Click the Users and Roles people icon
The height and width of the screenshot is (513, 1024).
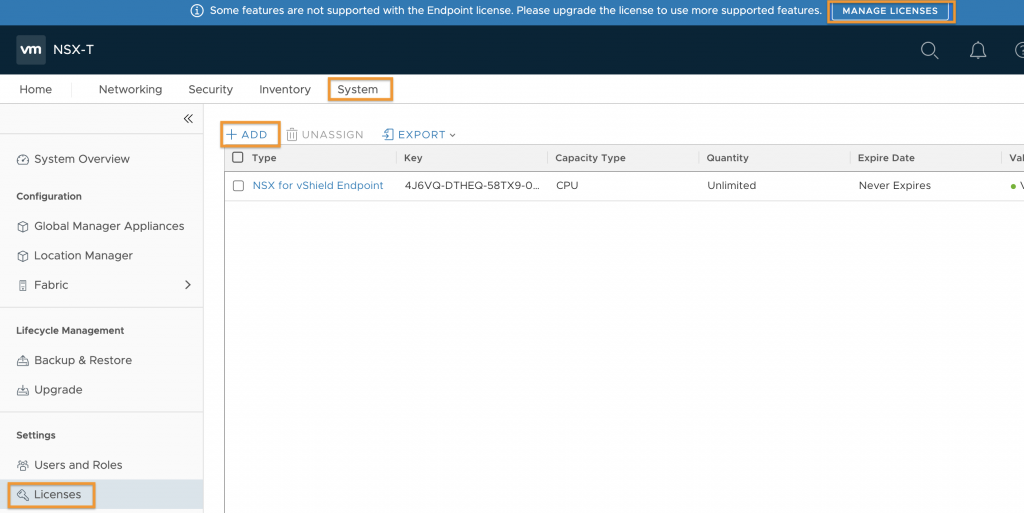pyautogui.click(x=23, y=465)
